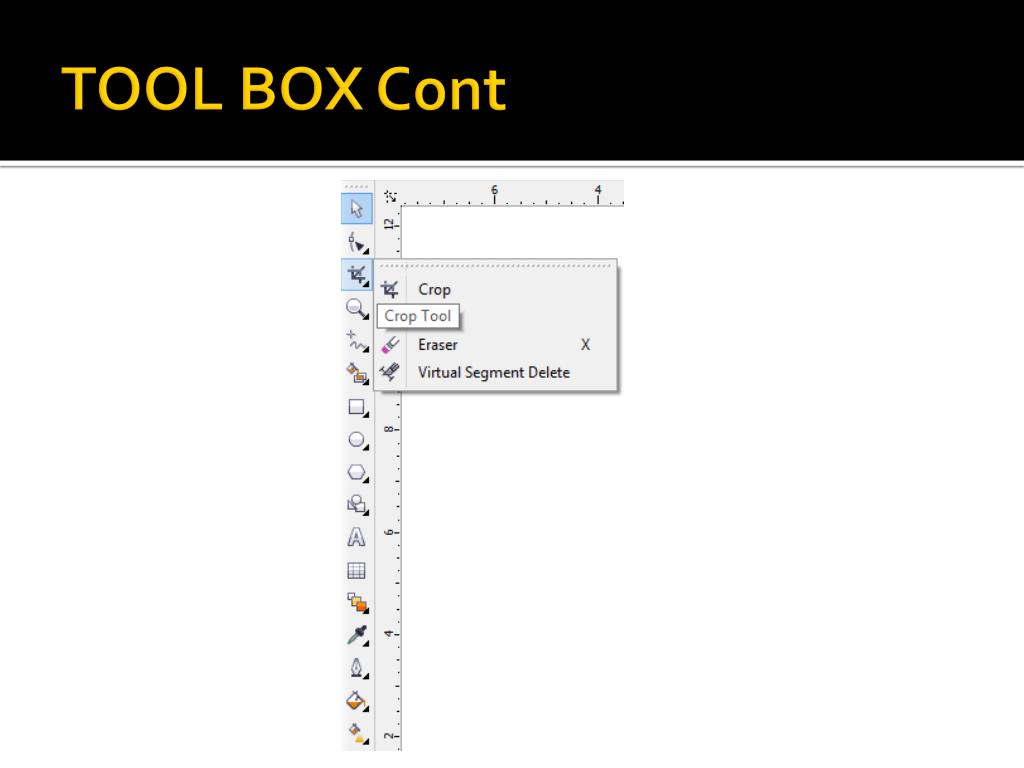Select the Blend interactive tool
This screenshot has height=768, width=1024.
tap(357, 603)
